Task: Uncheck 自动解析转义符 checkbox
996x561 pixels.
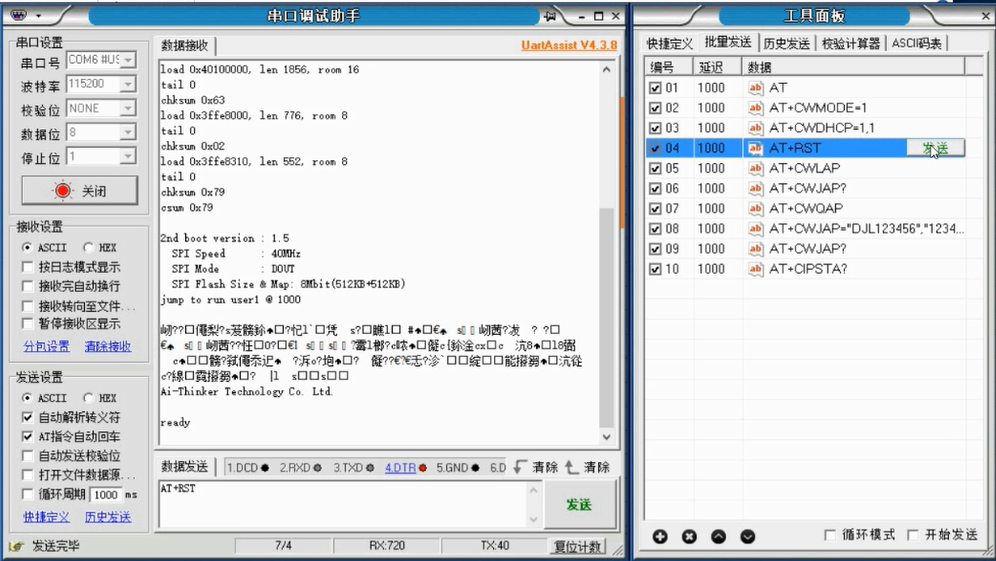Action: 27,417
